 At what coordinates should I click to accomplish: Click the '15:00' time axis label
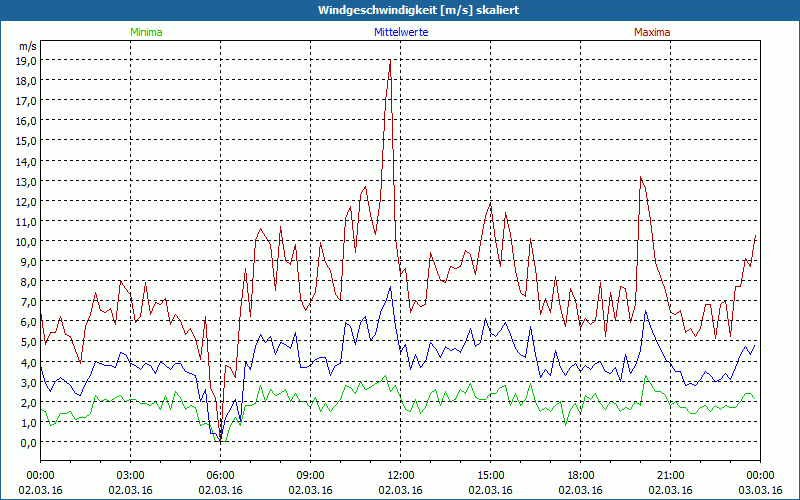point(490,476)
